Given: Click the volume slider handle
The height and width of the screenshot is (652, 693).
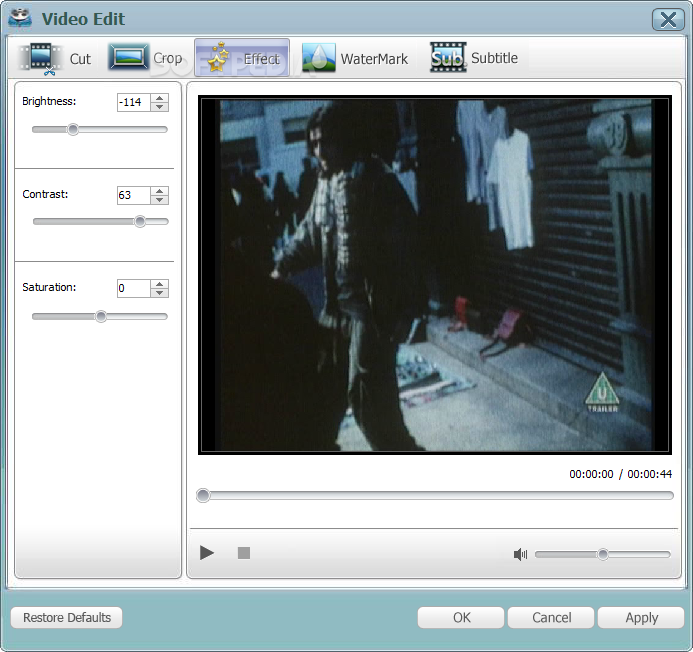Looking at the screenshot, I should (x=603, y=554).
